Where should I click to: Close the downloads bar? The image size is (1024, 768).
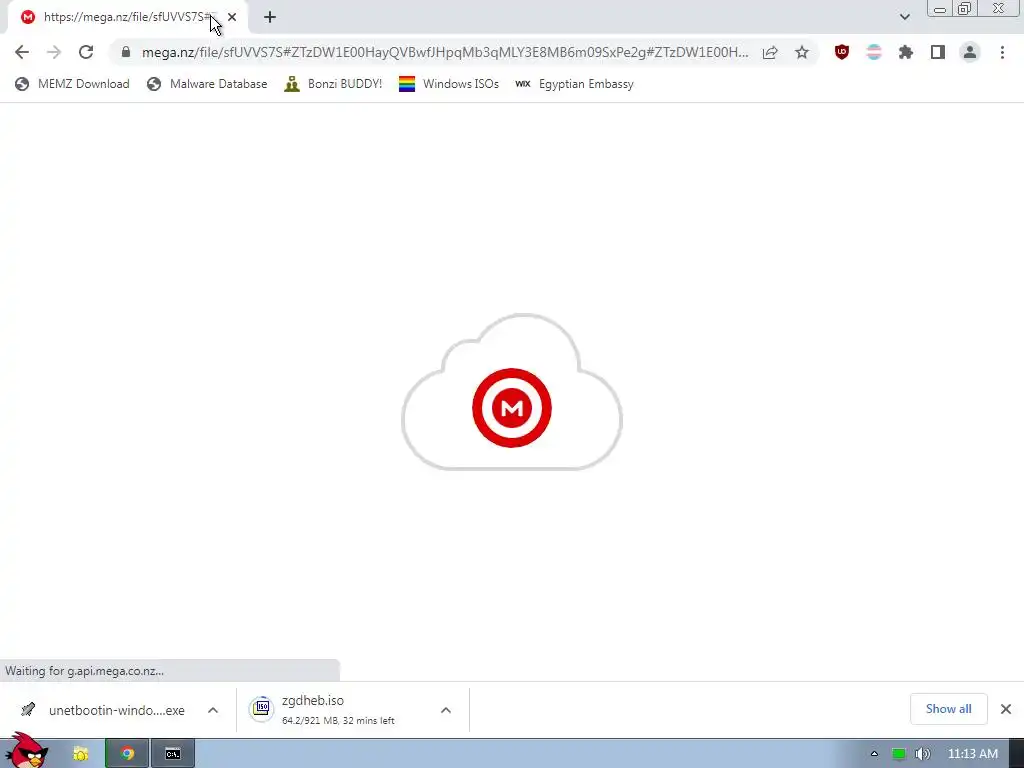click(1006, 709)
